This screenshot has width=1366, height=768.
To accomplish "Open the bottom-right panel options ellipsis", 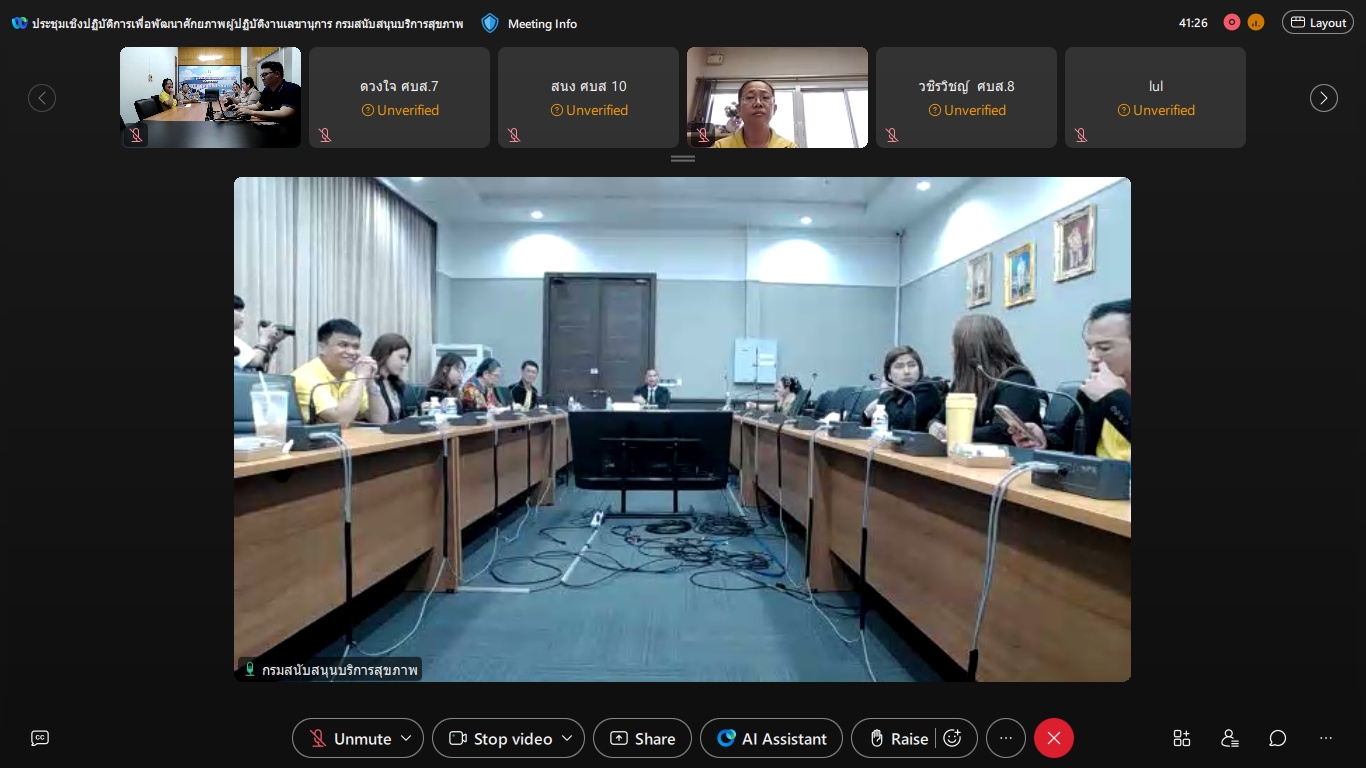I will (1326, 738).
